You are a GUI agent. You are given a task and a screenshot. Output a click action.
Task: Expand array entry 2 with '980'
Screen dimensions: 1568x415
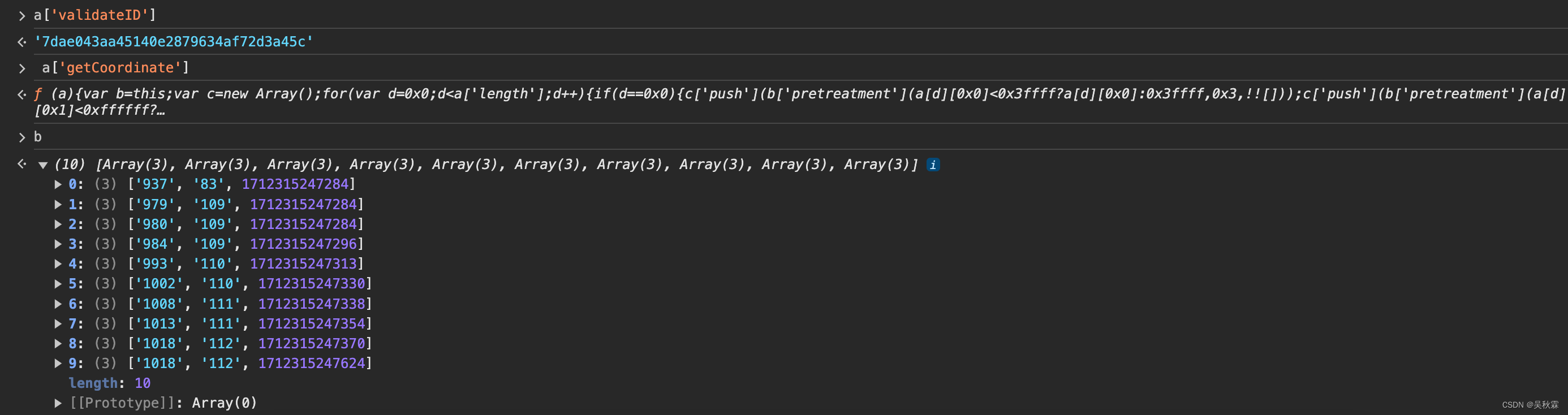[x=58, y=224]
